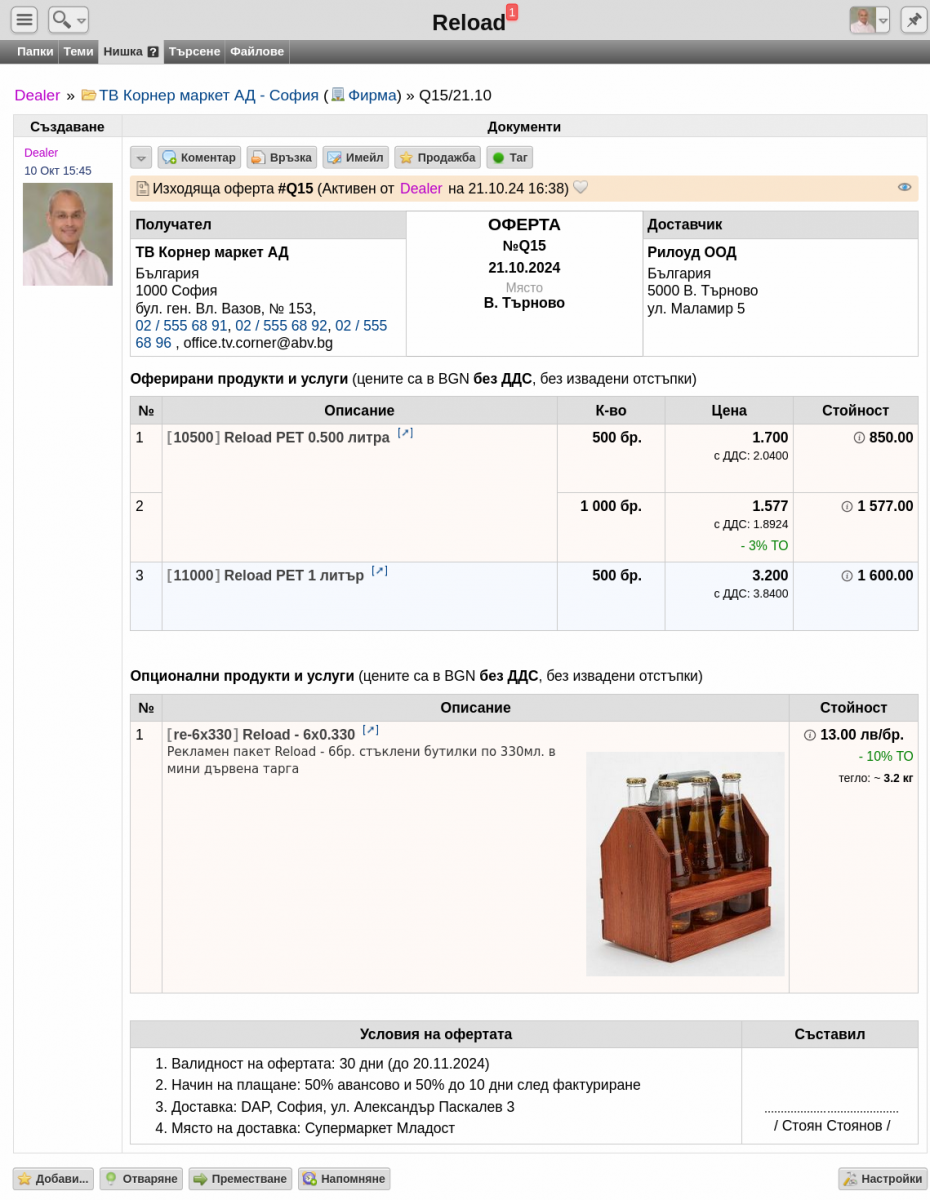Image resolution: width=930 pixels, height=1200 pixels.
Task: Click the Отваряне button
Action: tap(141, 1179)
